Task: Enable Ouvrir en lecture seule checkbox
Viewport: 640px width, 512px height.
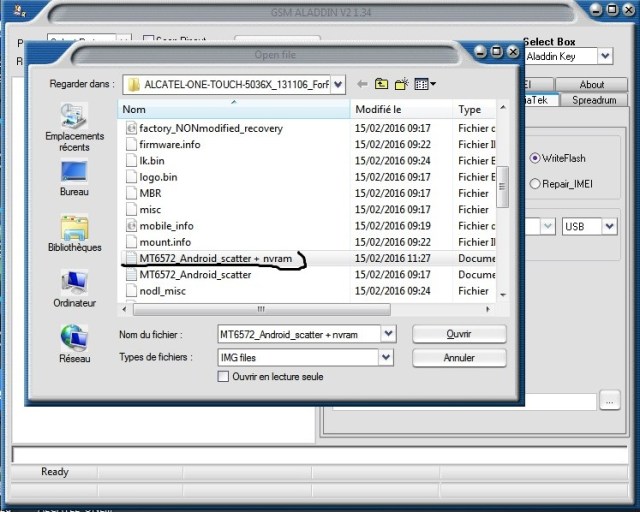Action: tap(223, 377)
